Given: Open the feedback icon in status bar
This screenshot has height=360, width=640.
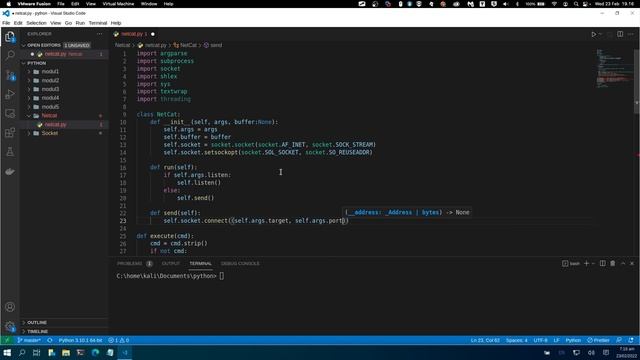Looking at the screenshot, I should click(x=619, y=340).
